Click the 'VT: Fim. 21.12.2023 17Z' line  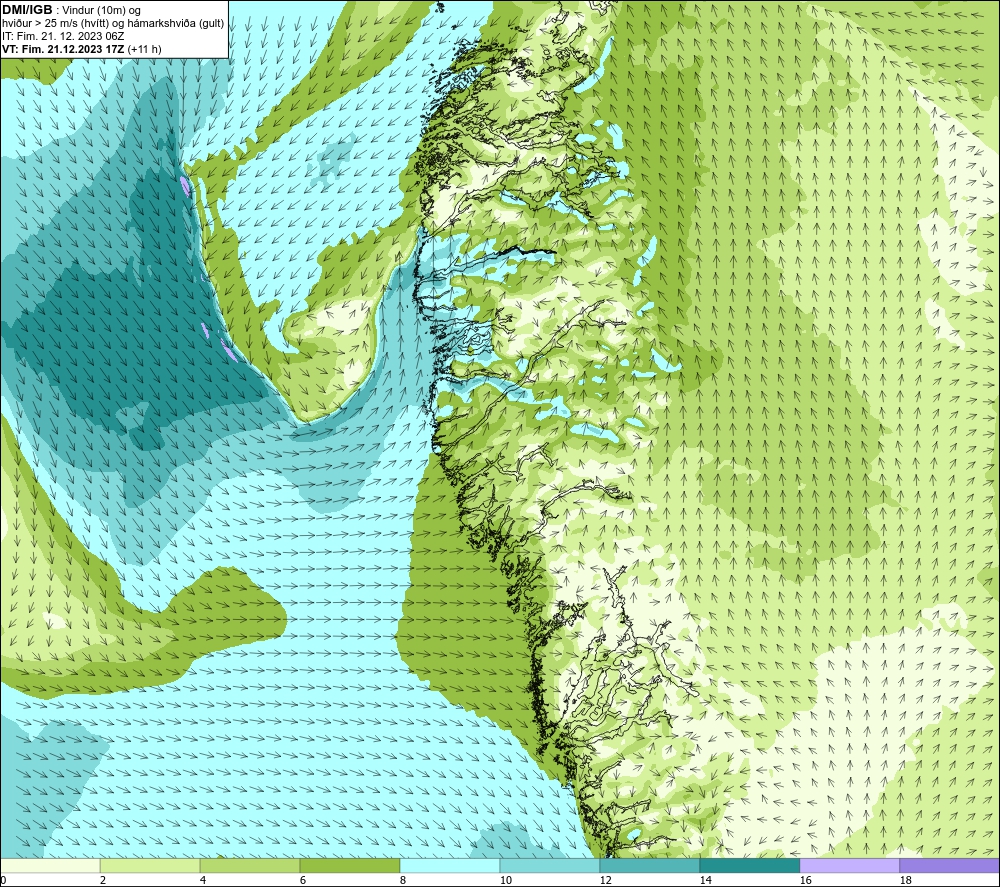click(63, 49)
